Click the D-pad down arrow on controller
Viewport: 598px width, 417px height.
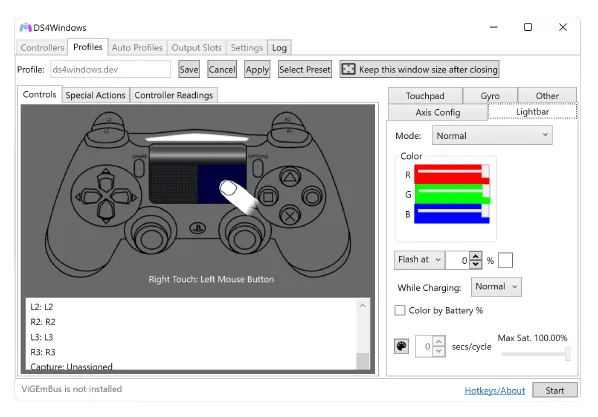click(106, 213)
